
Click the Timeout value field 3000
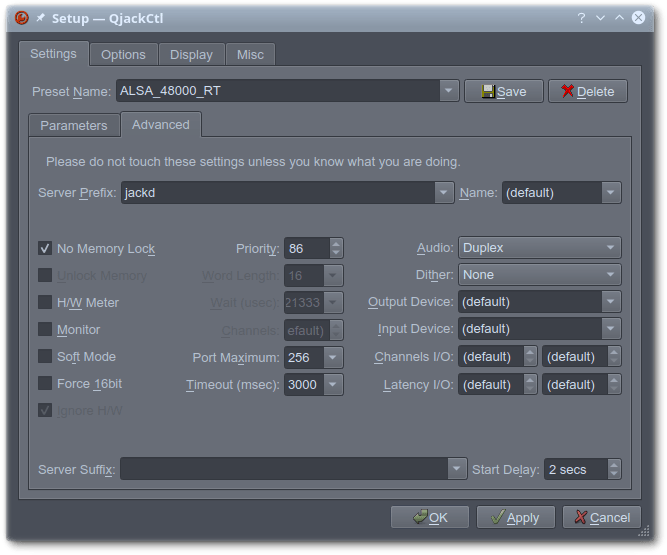coord(304,384)
